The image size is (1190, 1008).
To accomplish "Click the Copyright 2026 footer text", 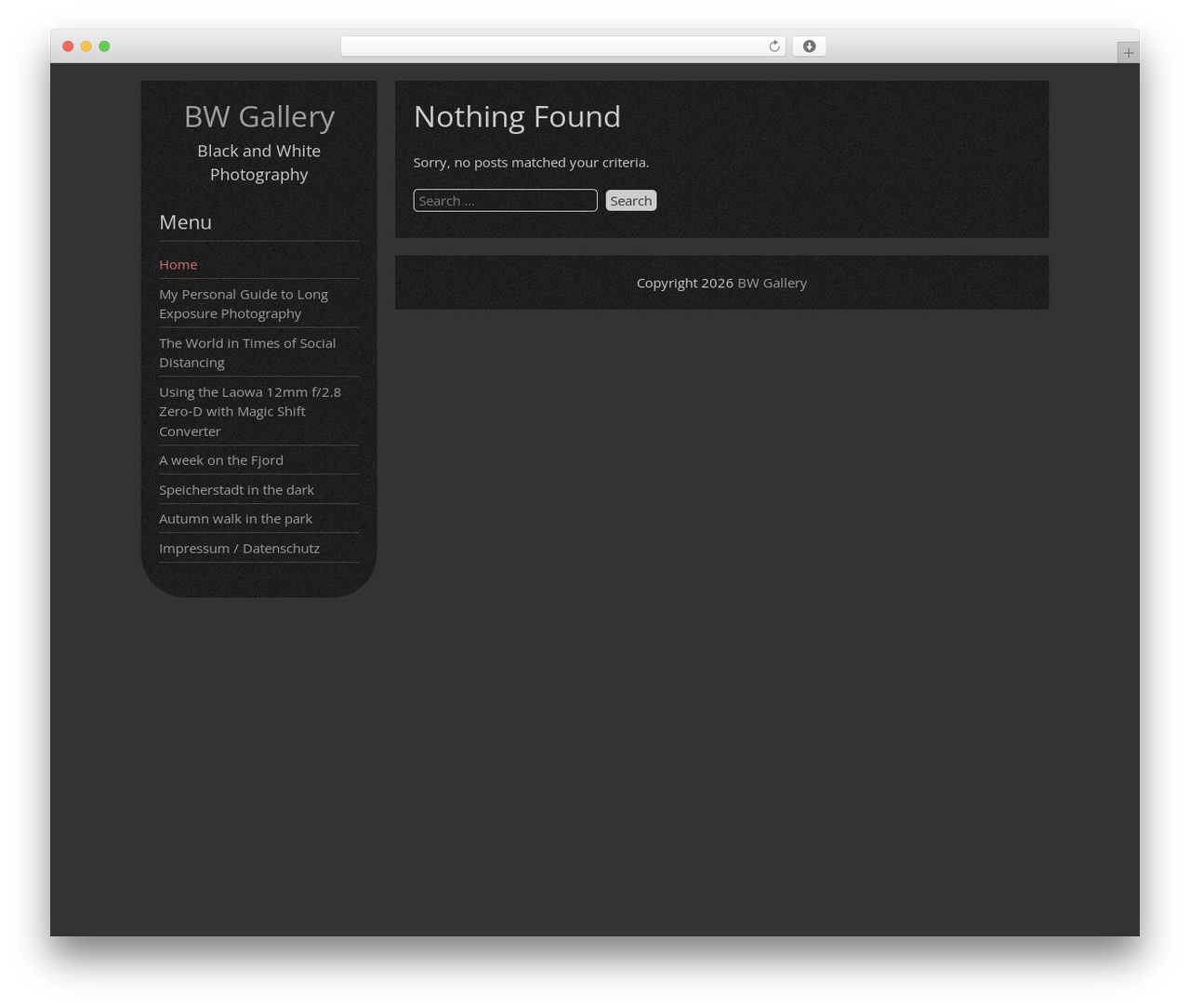I will tap(685, 283).
